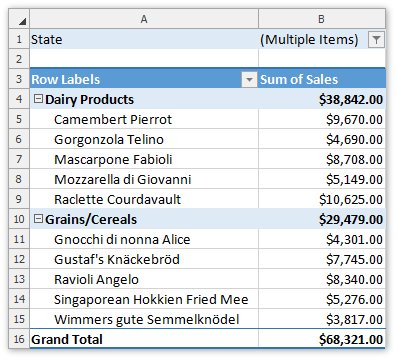The width and height of the screenshot is (398, 361).
Task: Select row header 12
Action: (19, 259)
